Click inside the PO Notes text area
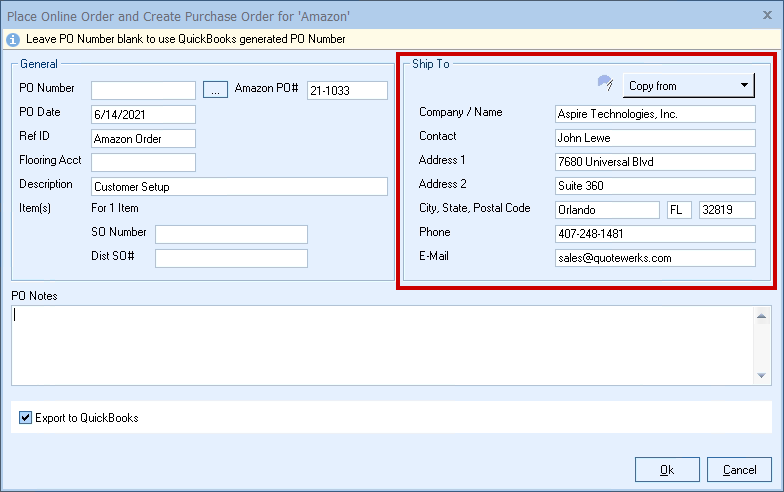Viewport: 784px width, 492px height. point(380,344)
